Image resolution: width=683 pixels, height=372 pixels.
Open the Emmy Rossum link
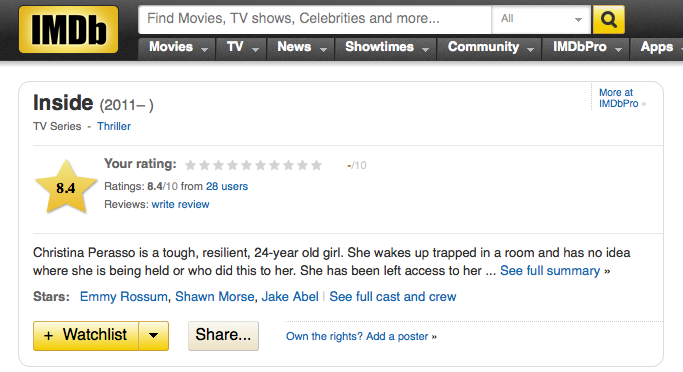point(124,297)
